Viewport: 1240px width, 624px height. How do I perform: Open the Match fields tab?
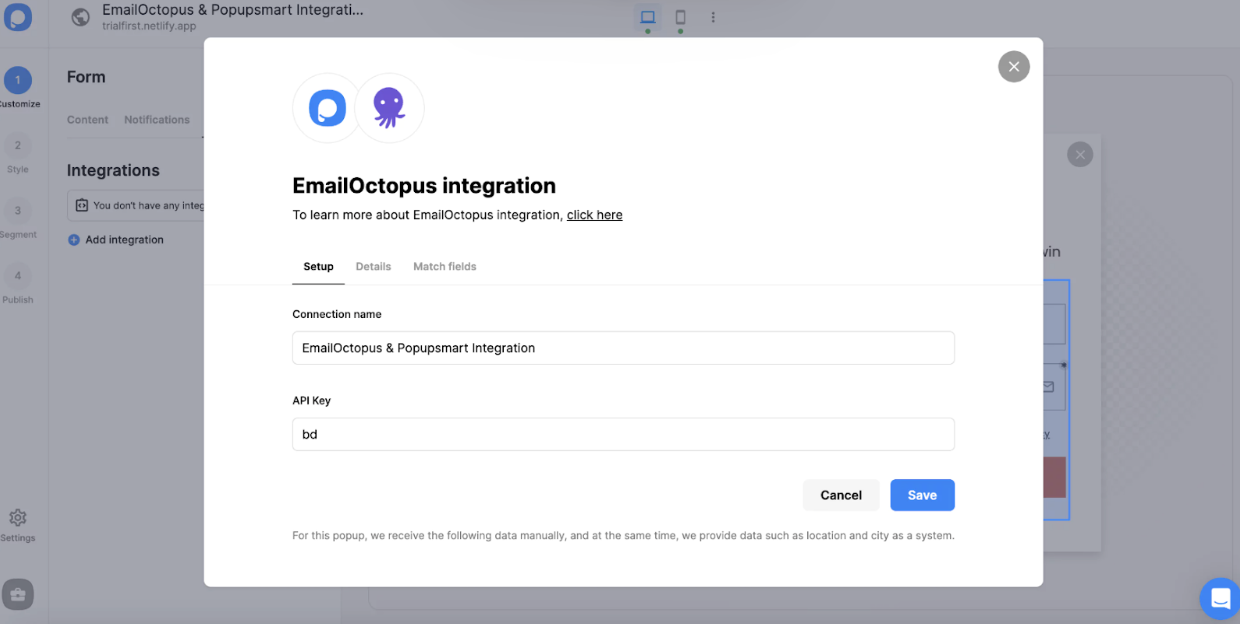(x=445, y=267)
